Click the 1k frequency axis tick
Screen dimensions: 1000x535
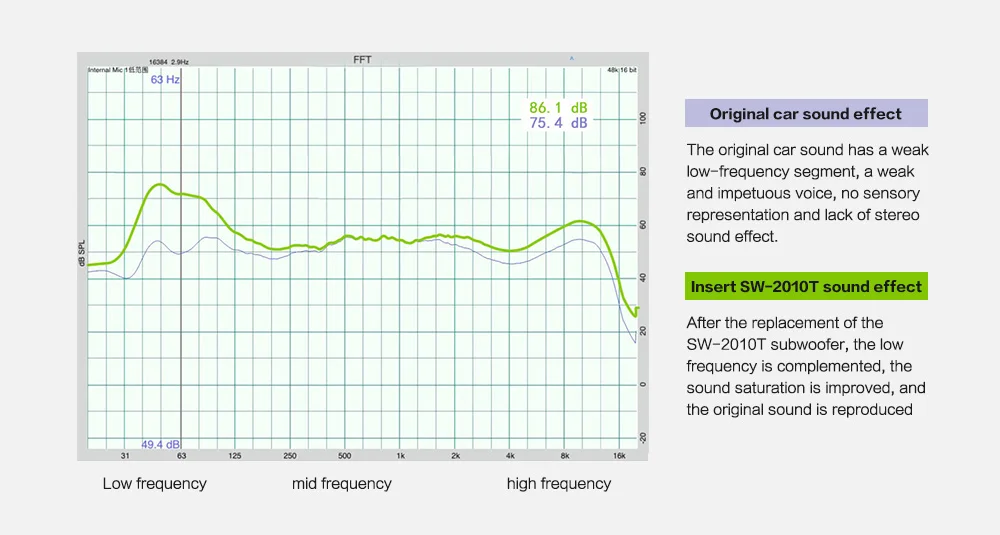point(401,456)
